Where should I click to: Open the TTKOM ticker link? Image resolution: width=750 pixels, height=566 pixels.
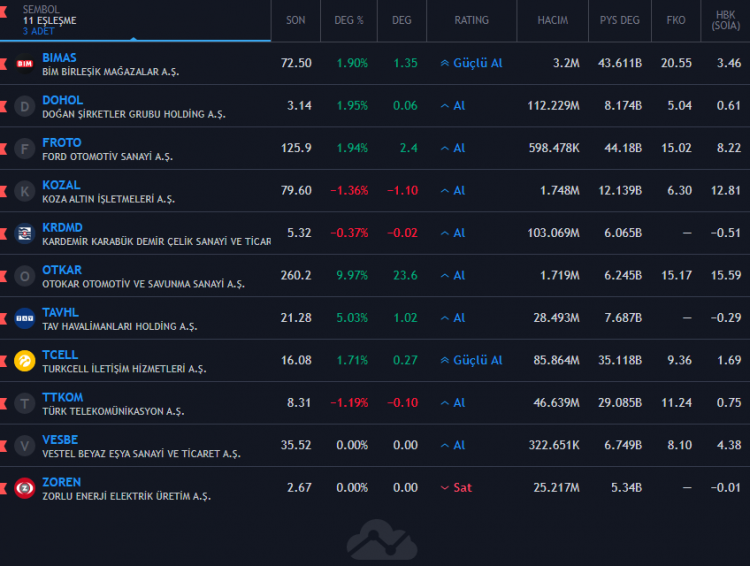(x=63, y=398)
